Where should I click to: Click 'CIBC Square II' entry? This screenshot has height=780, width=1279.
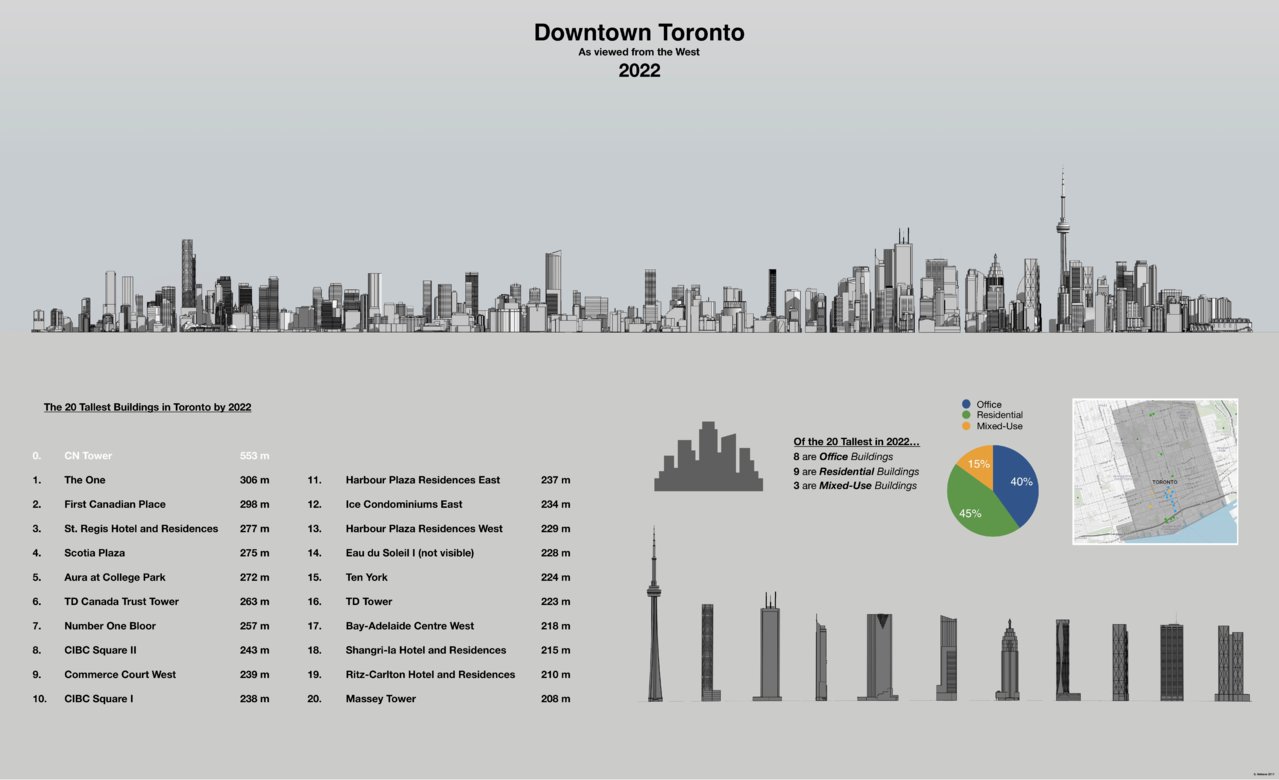click(x=101, y=650)
